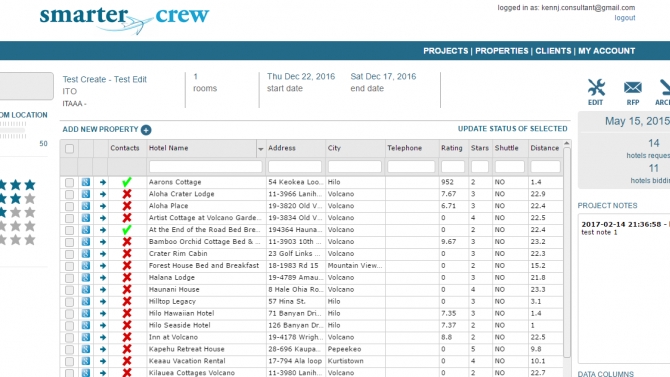Image resolution: width=670 pixels, height=377 pixels.
Task: Click ADD NEW PROPERTY link
Action: pos(100,129)
